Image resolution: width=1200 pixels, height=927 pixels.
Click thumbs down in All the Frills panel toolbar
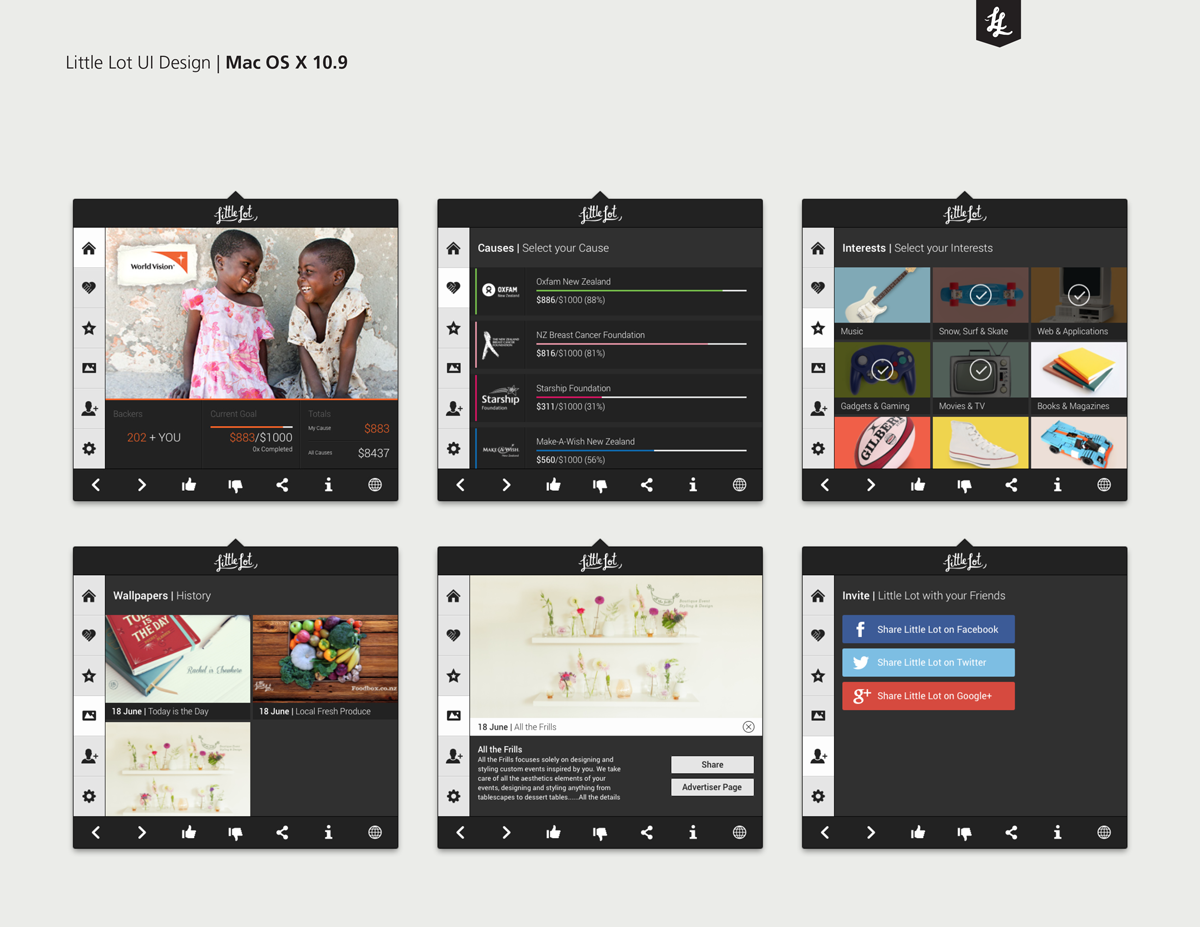[600, 832]
